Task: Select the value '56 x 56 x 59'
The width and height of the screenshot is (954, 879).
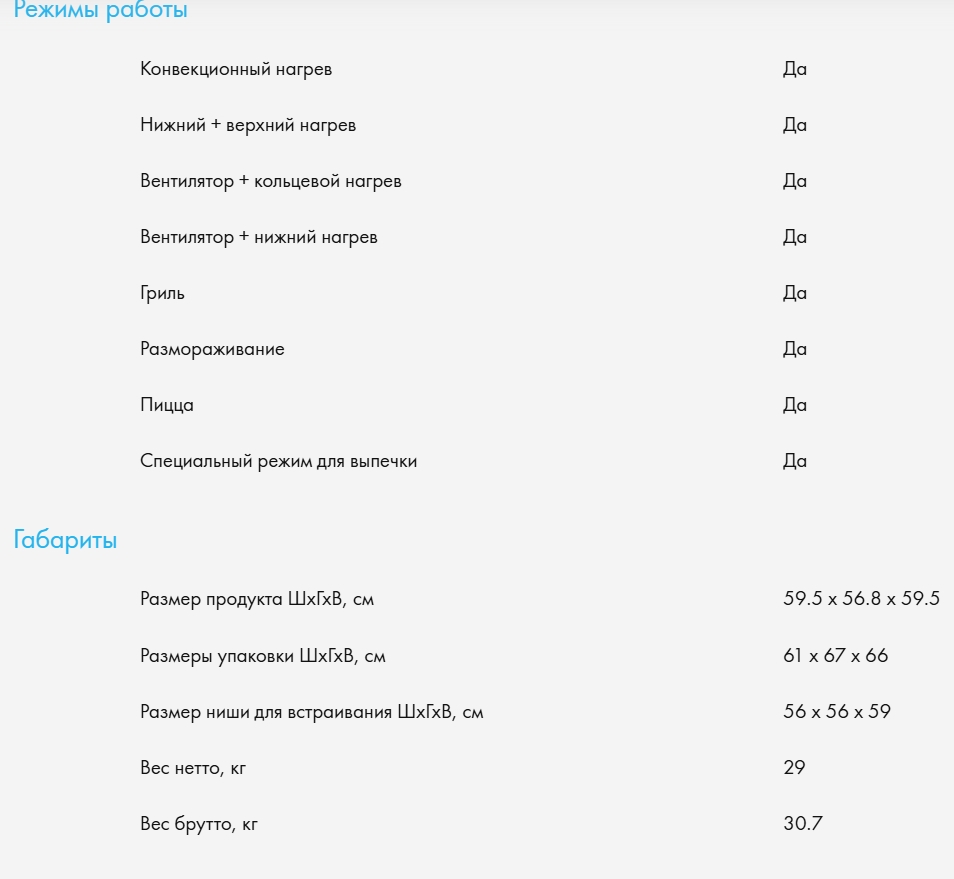Action: click(x=837, y=712)
